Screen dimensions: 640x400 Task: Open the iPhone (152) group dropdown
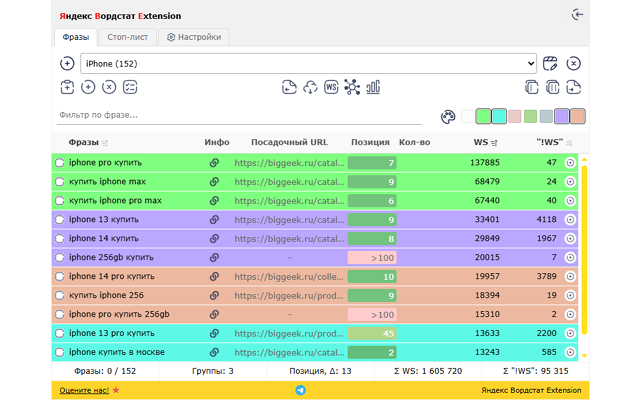click(x=308, y=63)
